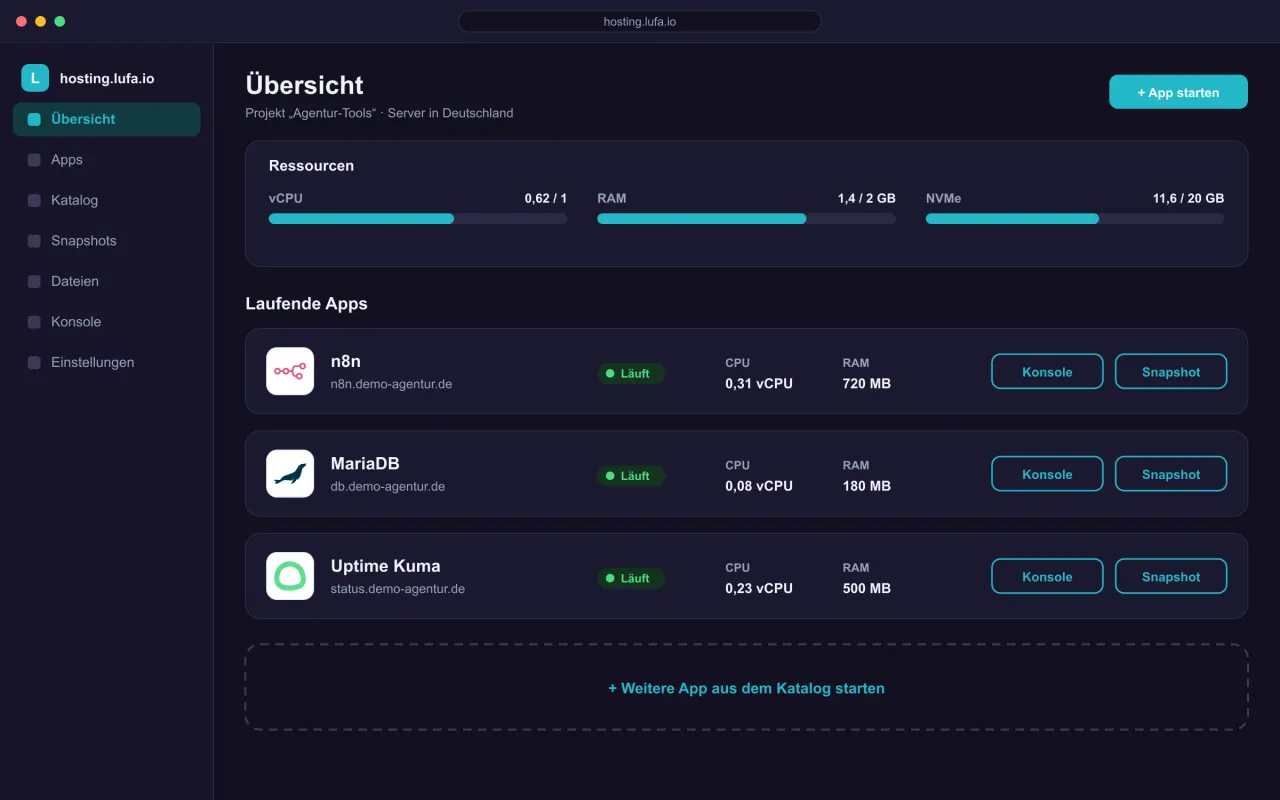Create a Snapshot of MariaDB

(1171, 474)
